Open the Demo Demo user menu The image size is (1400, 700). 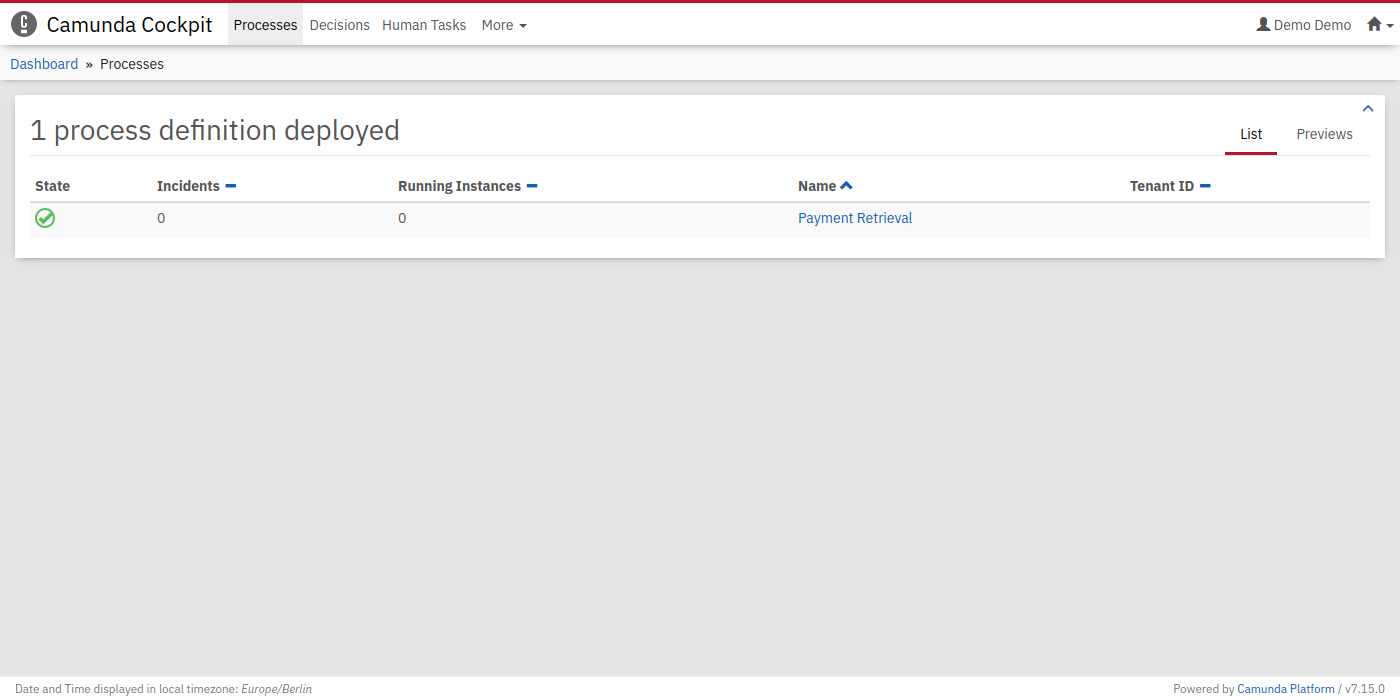click(x=1304, y=25)
